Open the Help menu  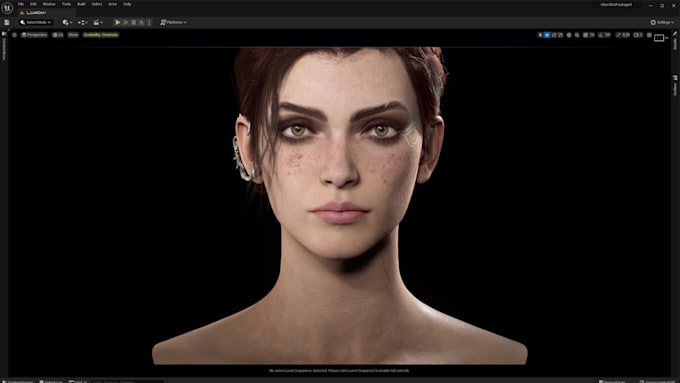127,4
